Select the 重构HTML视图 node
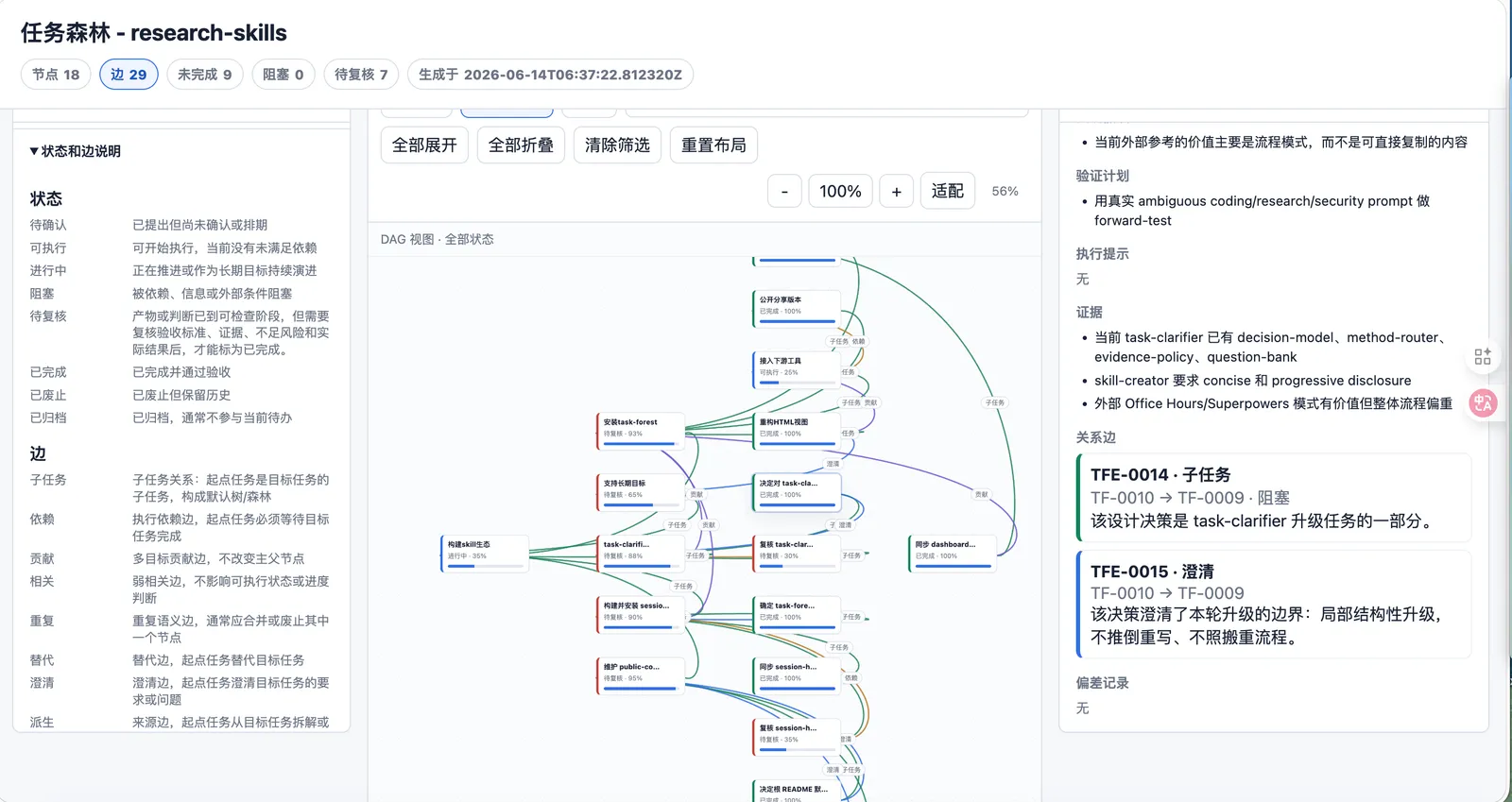 coord(797,430)
